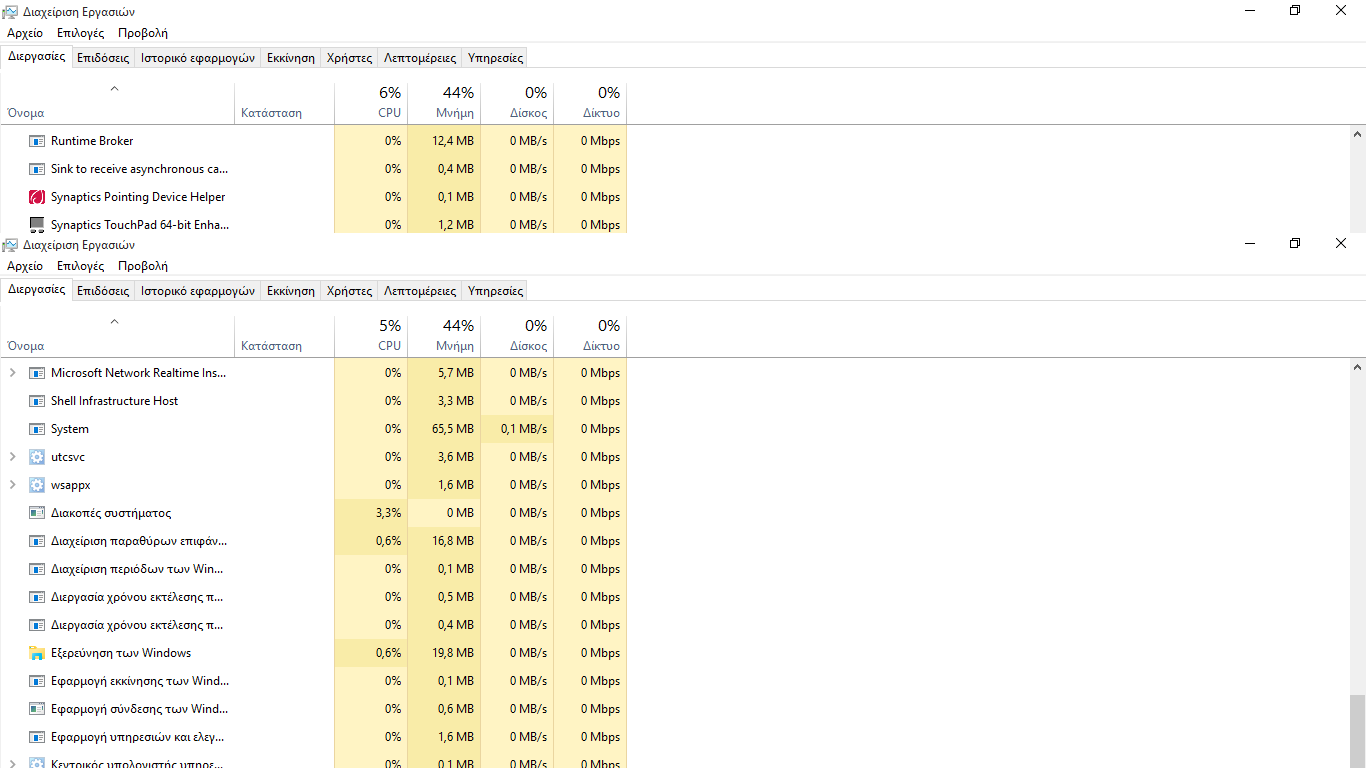1366x768 pixels.
Task: Click the Shell Infrastructure Host icon
Action: pyautogui.click(x=37, y=401)
